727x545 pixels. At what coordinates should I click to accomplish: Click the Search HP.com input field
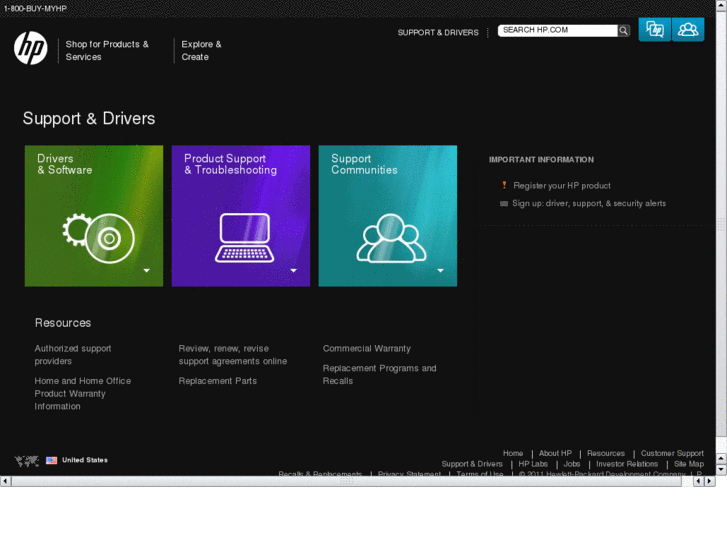[x=556, y=31]
